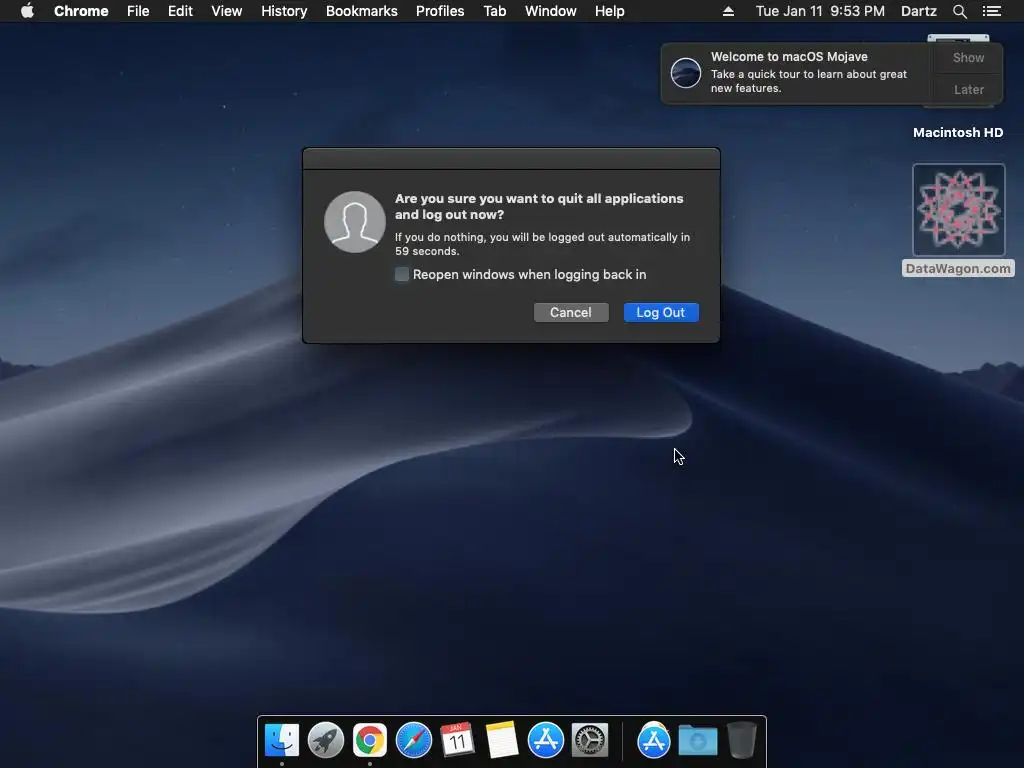
Task: Click the Welcome to macOS Mojave notification text
Action: pyautogui.click(x=789, y=57)
